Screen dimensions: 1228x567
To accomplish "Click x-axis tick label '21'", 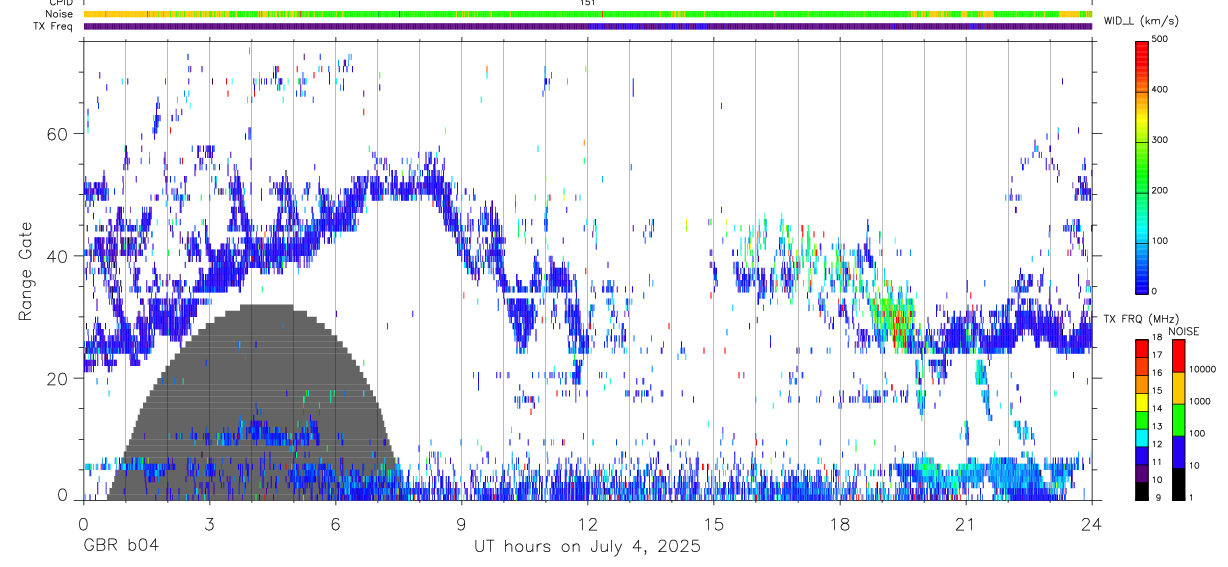I will (x=966, y=524).
